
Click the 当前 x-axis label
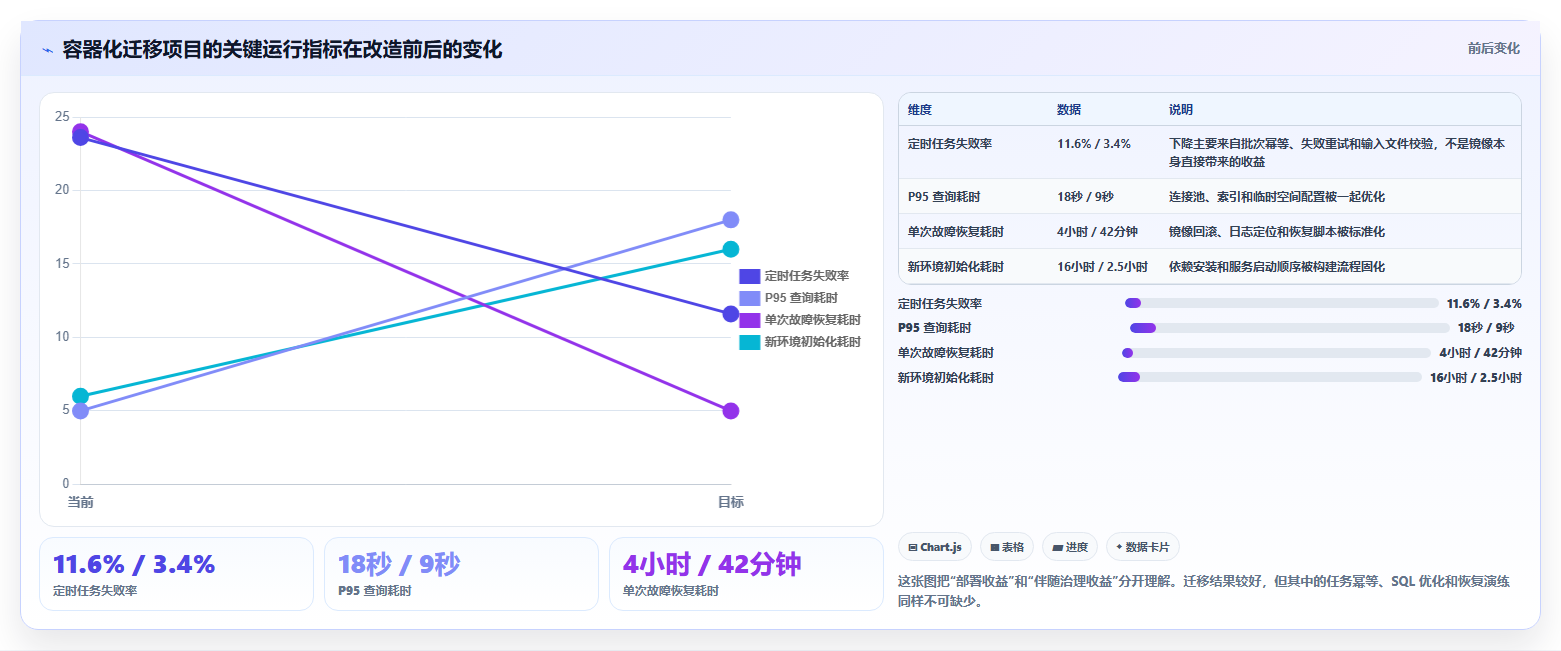pos(80,502)
